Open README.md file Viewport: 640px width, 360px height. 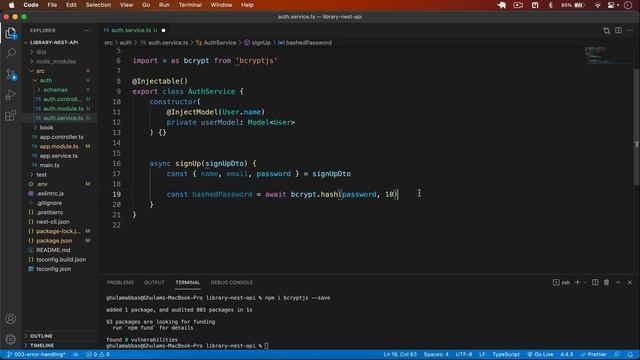pos(53,250)
